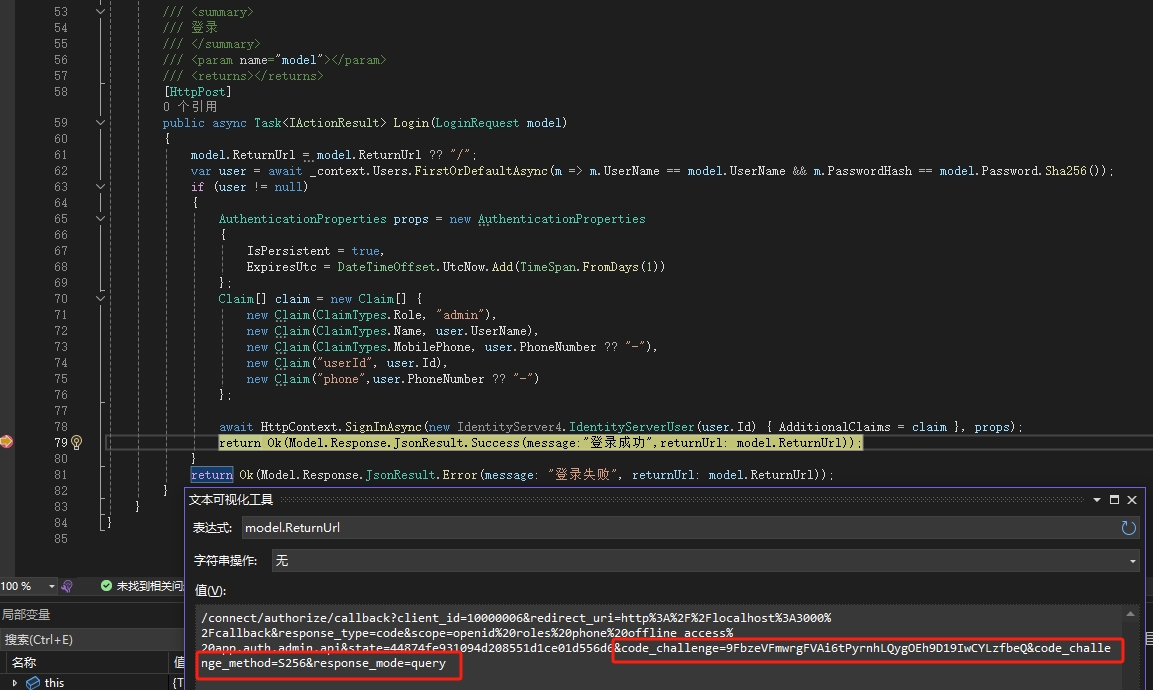The width and height of the screenshot is (1153, 690).
Task: Click the dropdown arrow on the visualizer title bar
Action: click(x=1096, y=499)
